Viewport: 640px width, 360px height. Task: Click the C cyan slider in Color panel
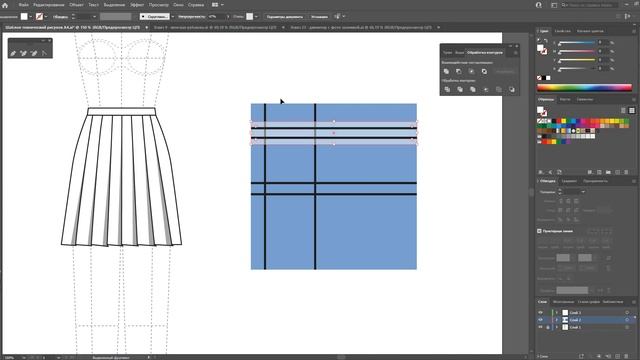[x=577, y=43]
